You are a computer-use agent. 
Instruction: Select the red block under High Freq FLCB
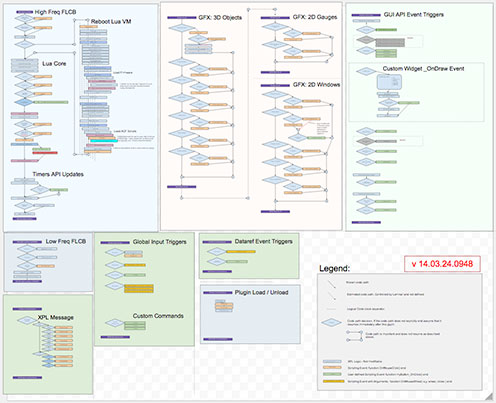[45, 153]
